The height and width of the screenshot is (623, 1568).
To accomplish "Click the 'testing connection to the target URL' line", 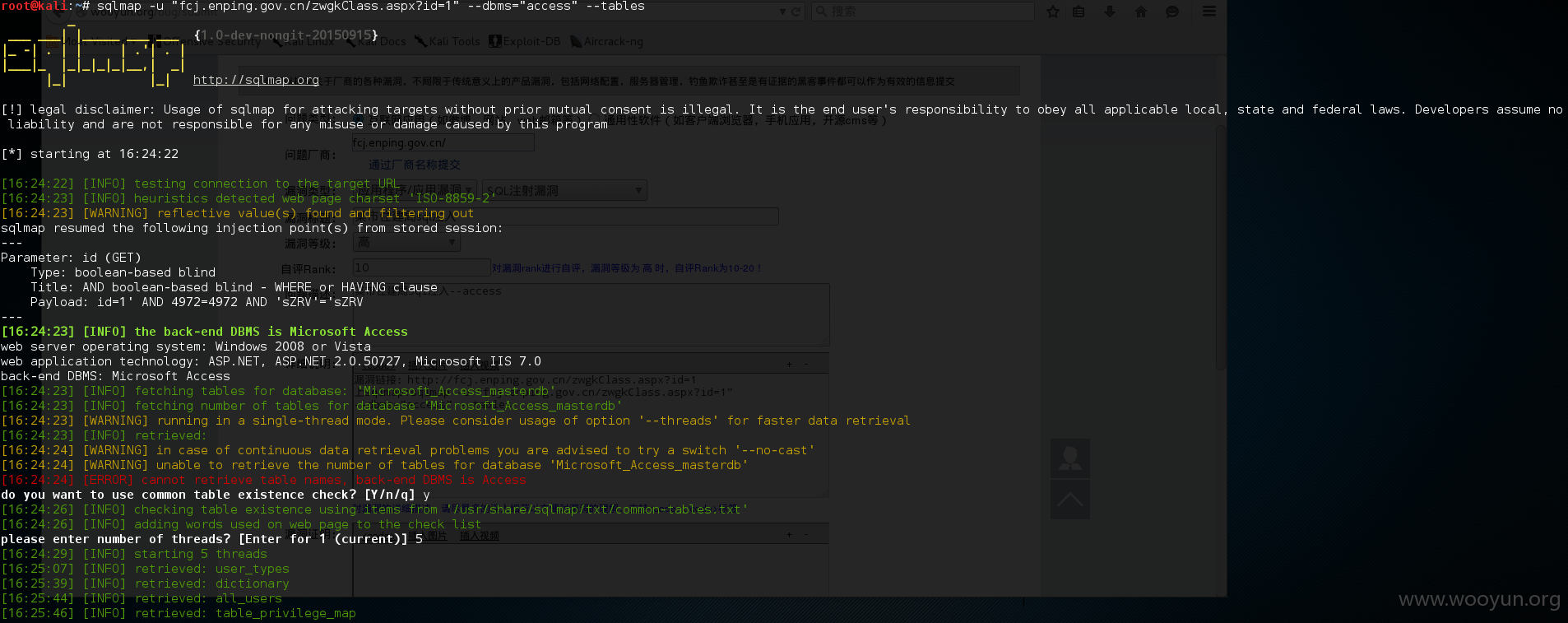I will click(x=200, y=184).
